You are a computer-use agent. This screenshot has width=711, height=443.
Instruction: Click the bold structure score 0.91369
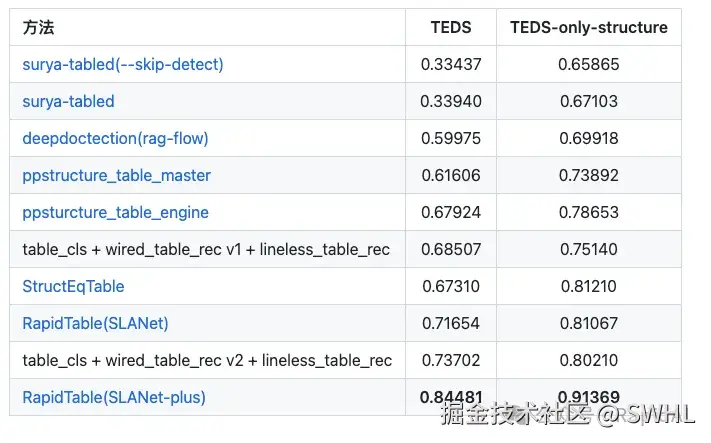tap(589, 398)
